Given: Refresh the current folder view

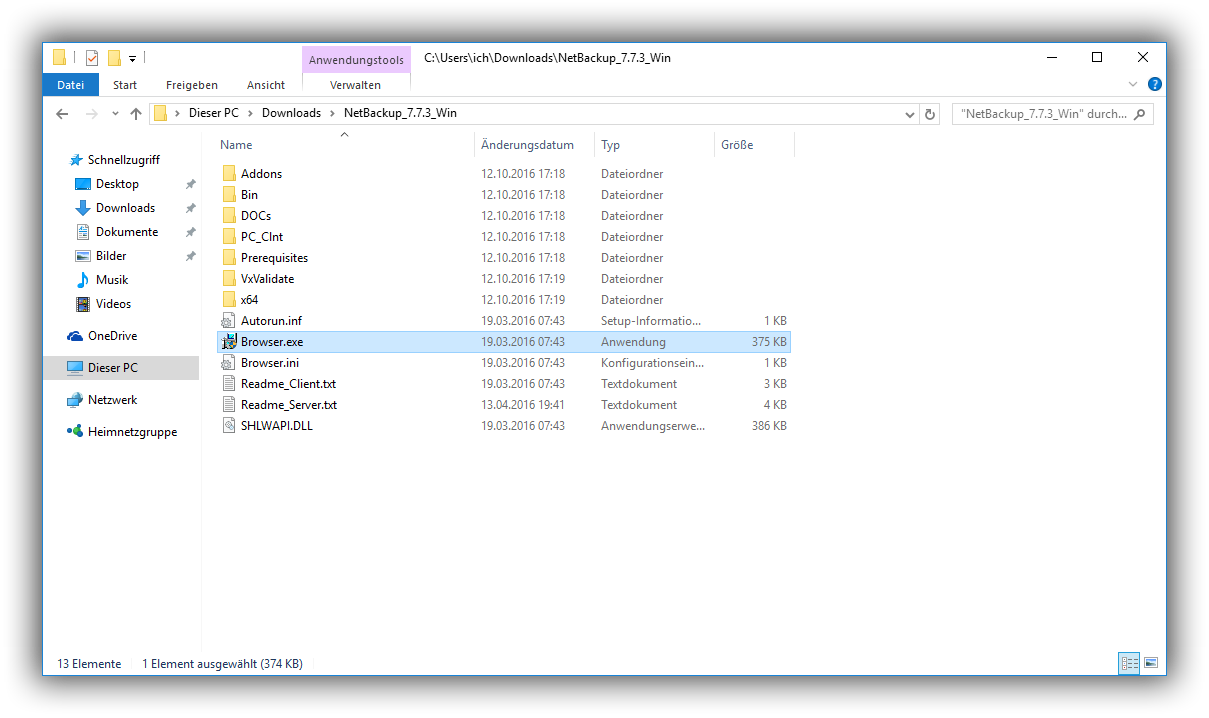Looking at the screenshot, I should pyautogui.click(x=931, y=114).
